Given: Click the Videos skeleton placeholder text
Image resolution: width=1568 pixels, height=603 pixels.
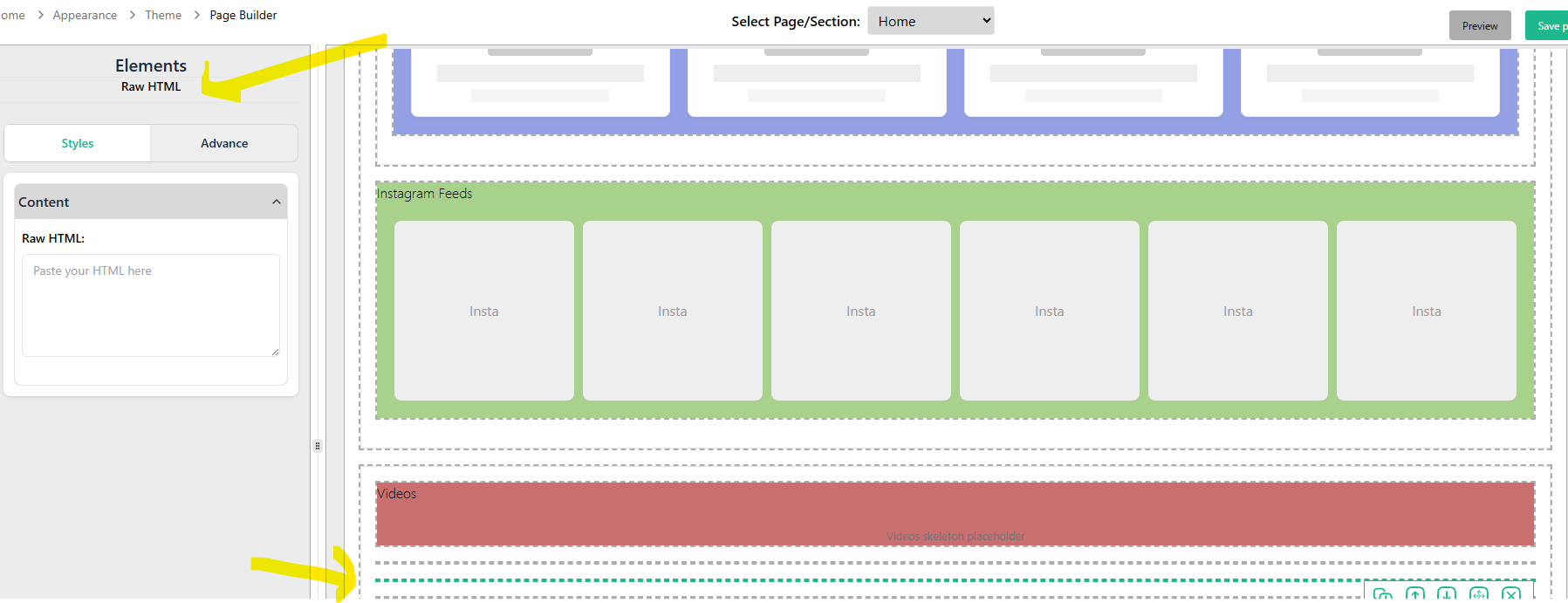Looking at the screenshot, I should (x=955, y=536).
